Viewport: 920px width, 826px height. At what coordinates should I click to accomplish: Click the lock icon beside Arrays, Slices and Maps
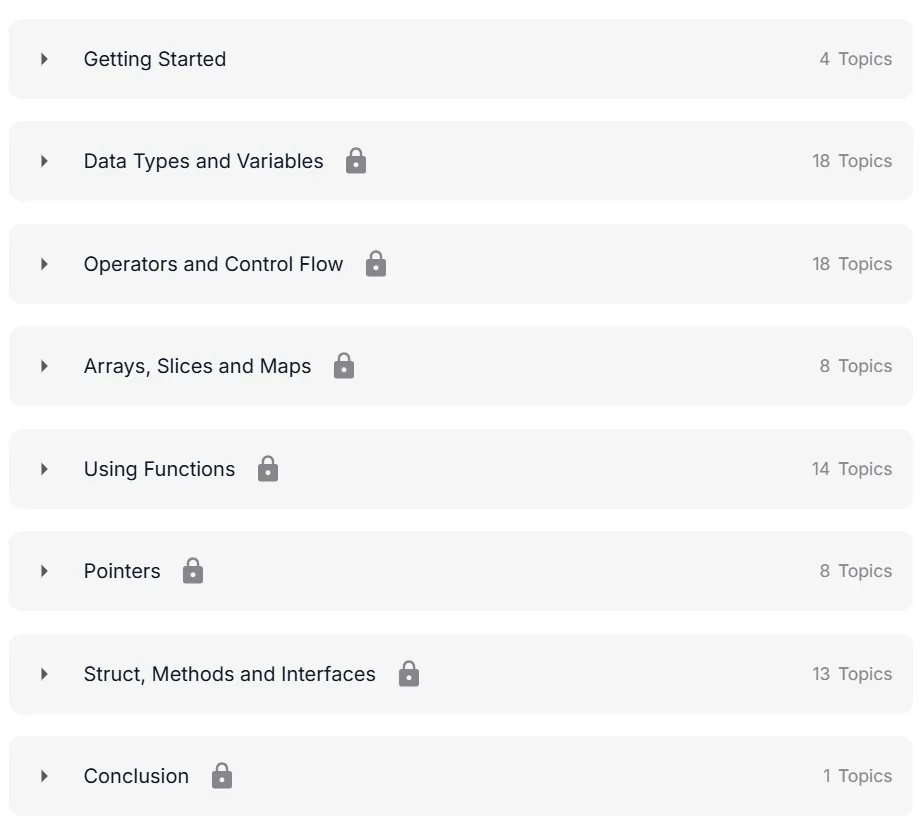344,365
